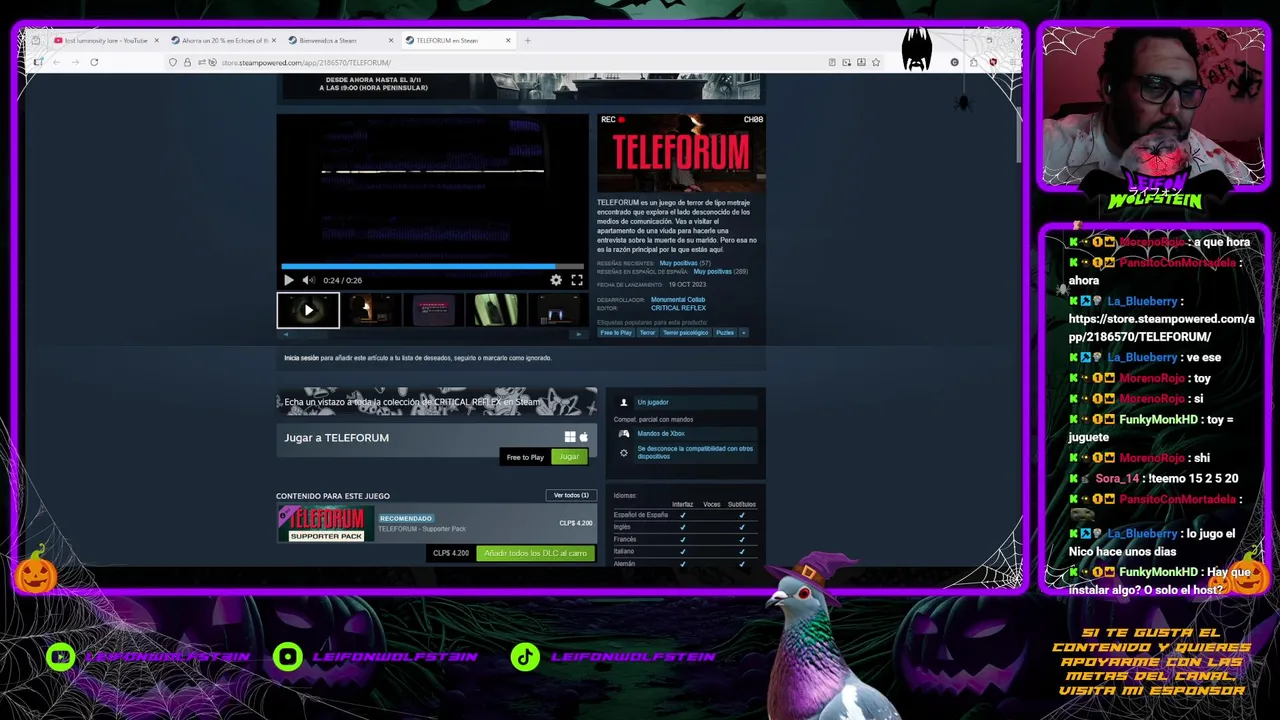The width and height of the screenshot is (1280, 720).
Task: Mute the trailer volume icon
Action: (x=308, y=280)
